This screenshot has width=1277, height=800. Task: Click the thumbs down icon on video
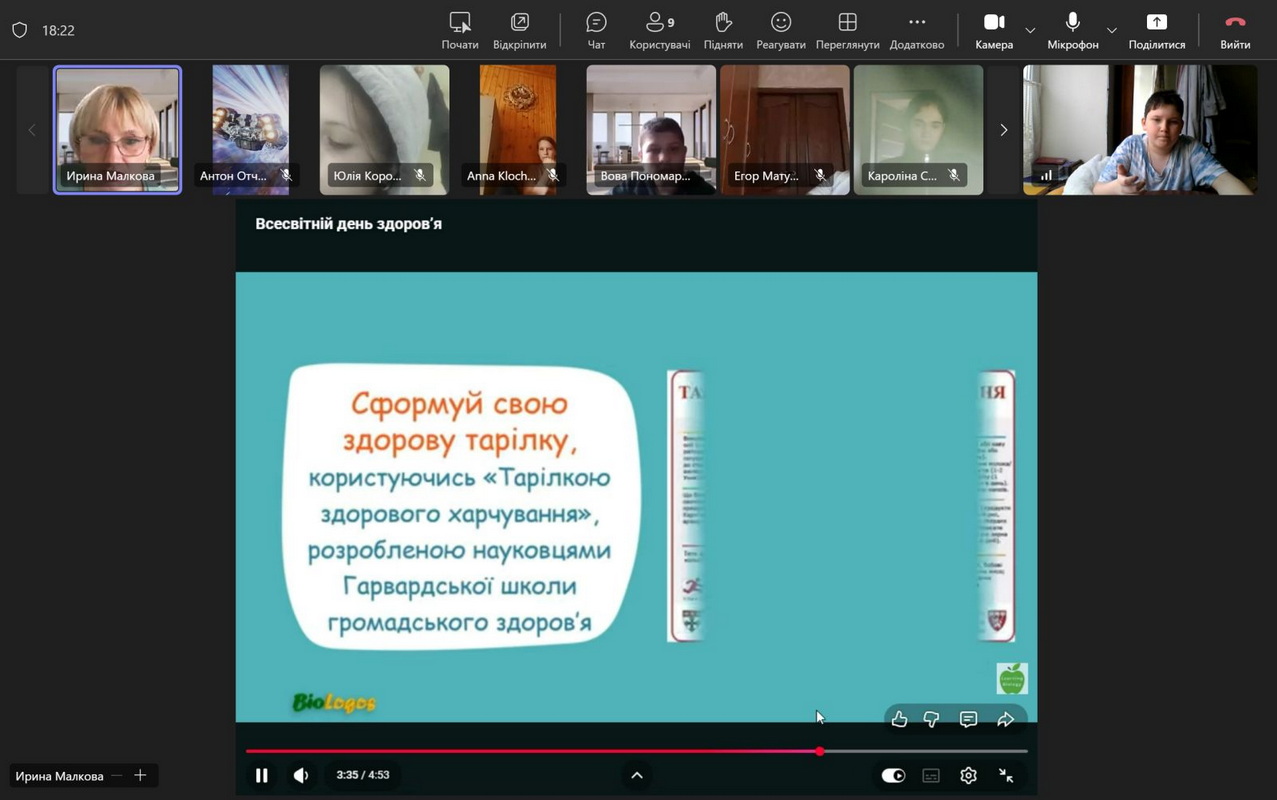coord(931,719)
